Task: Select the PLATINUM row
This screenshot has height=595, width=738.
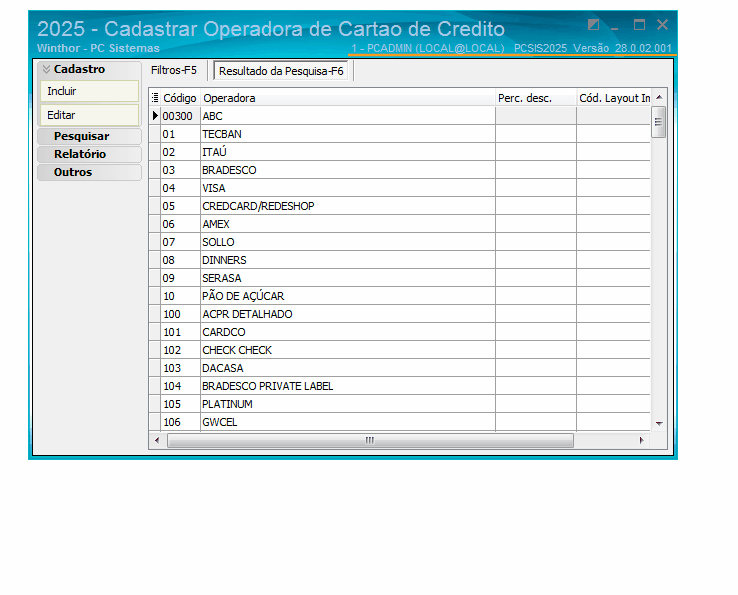Action: [x=400, y=404]
